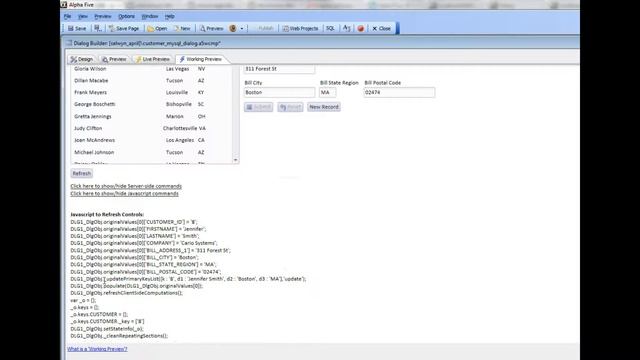Open Web Projects from the toolbar

300,29
